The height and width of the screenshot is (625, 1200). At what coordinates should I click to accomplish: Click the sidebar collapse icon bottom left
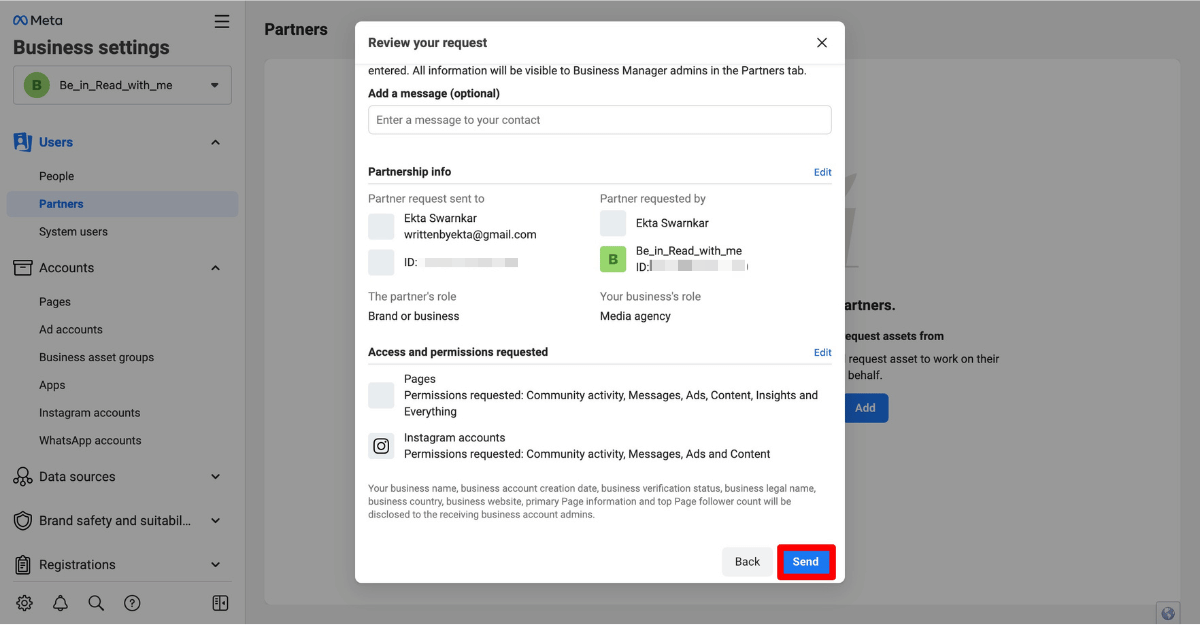(x=220, y=603)
